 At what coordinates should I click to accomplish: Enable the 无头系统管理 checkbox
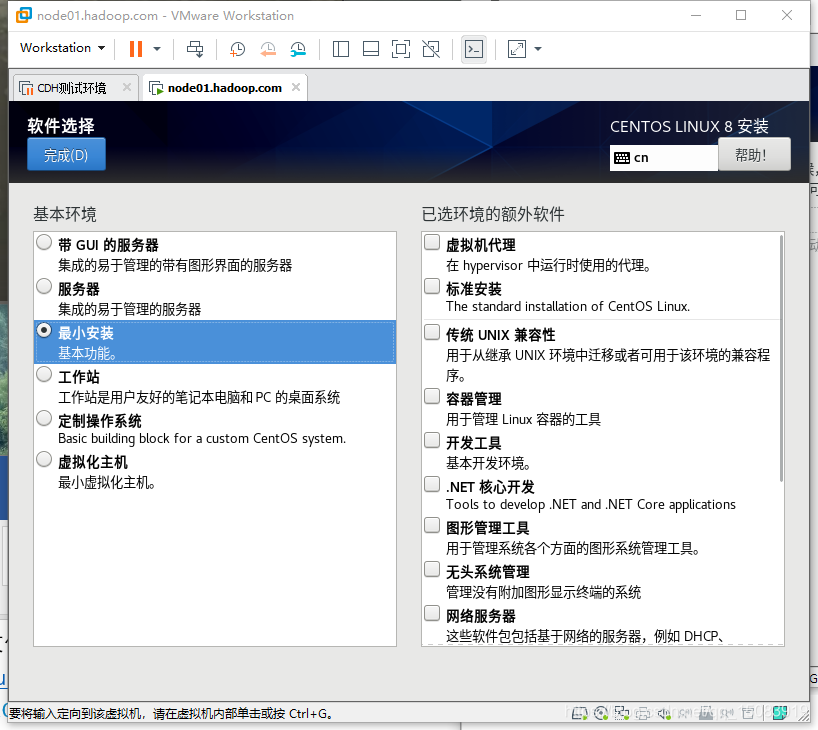point(432,569)
